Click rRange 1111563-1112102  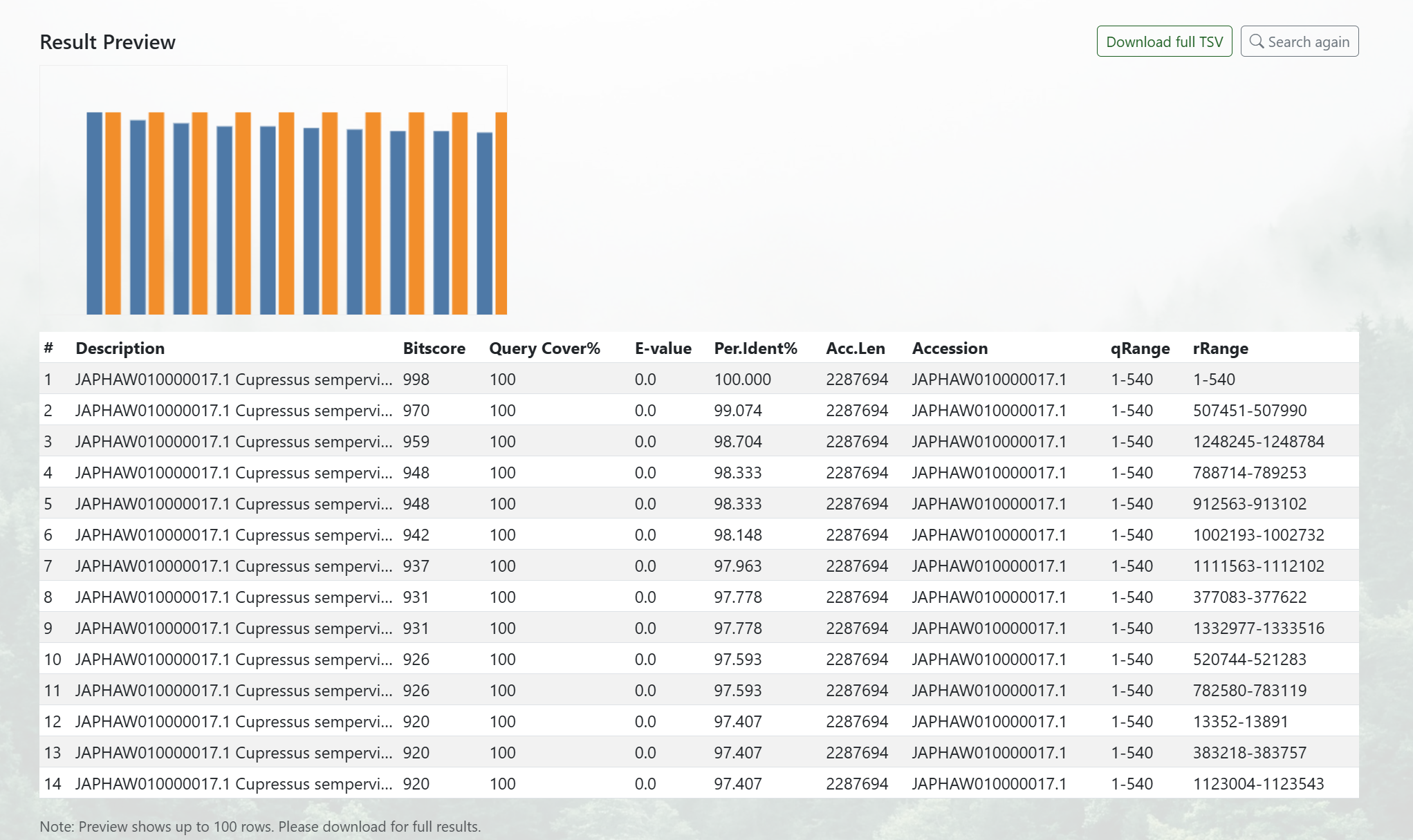(1259, 566)
